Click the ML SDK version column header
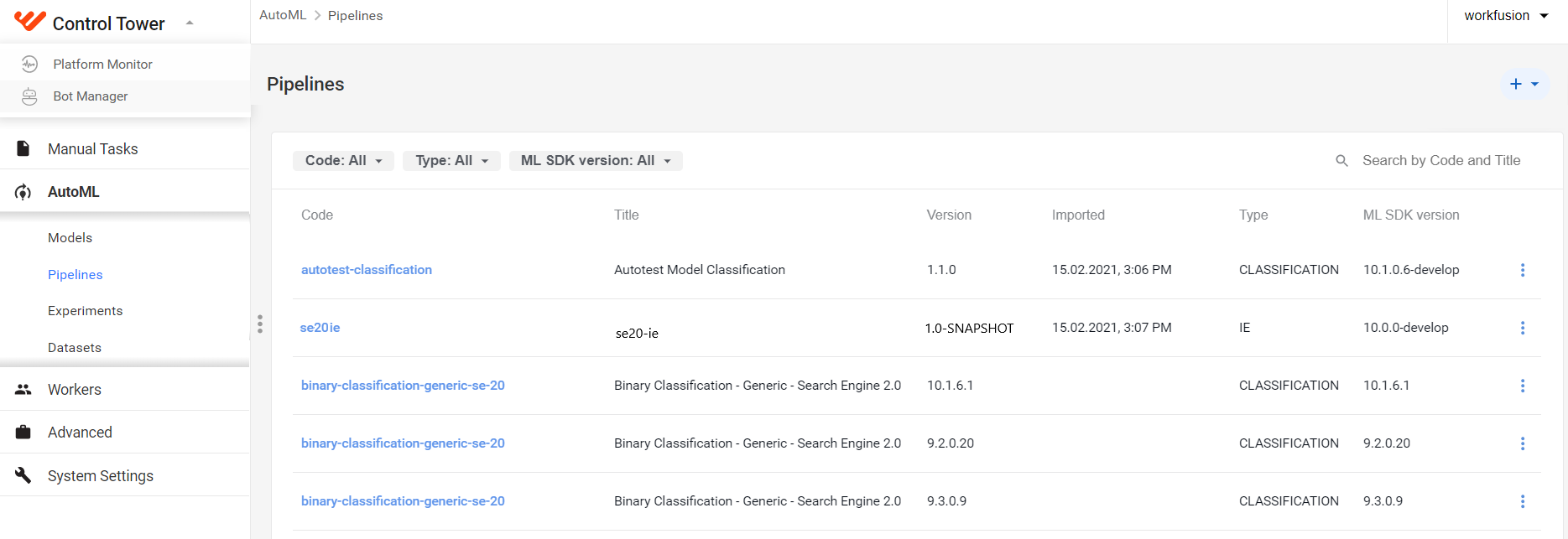Viewport: 1568px width, 539px height. [x=1411, y=215]
